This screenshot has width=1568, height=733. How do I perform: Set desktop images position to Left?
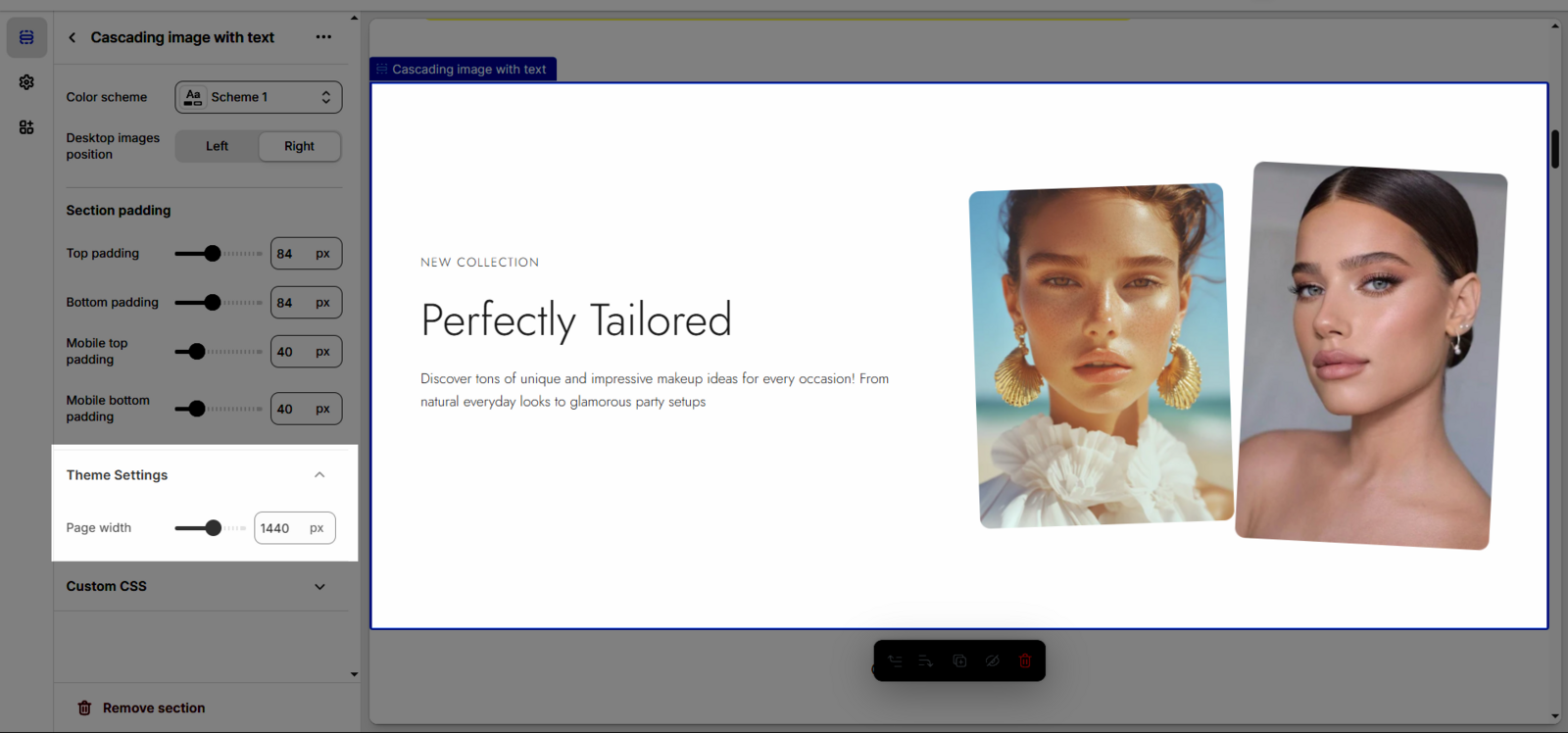[x=217, y=146]
